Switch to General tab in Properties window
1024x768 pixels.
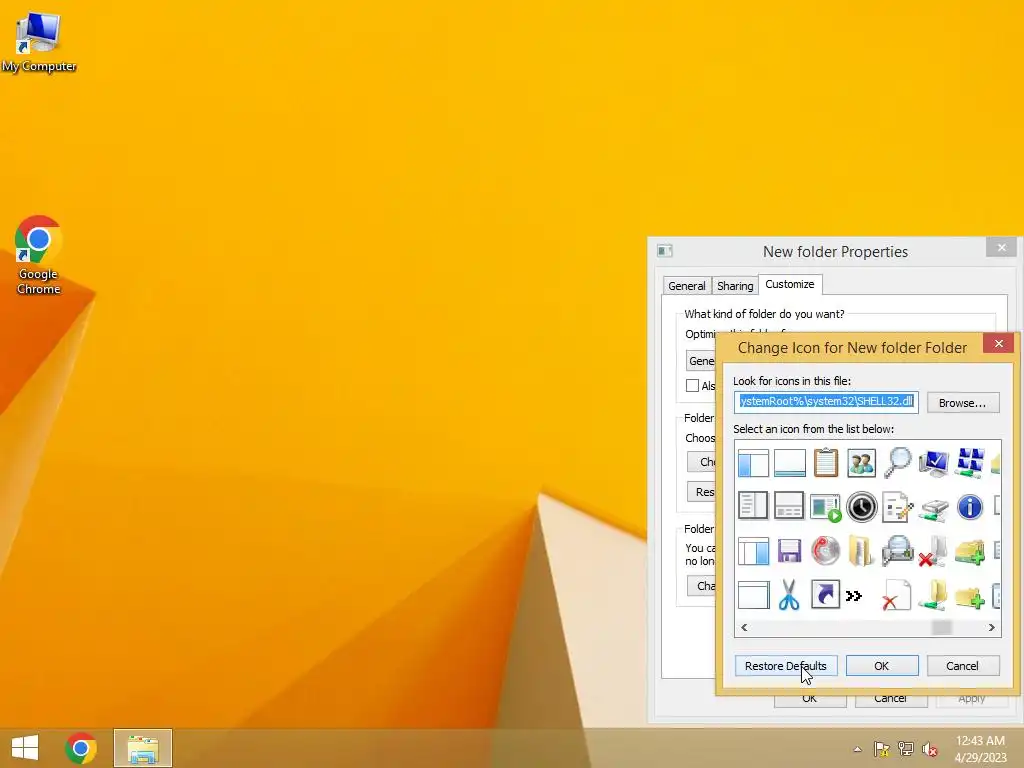686,286
